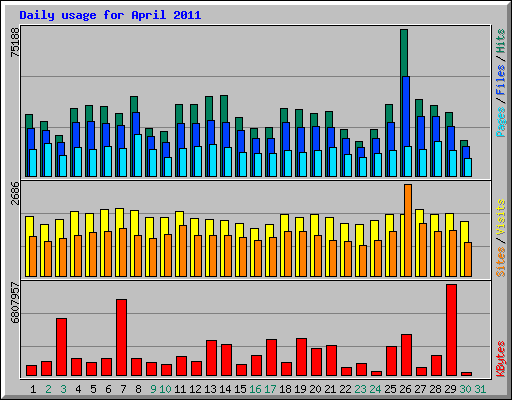This screenshot has height=400, width=512.
Task: Click the 'KBytes' legend label
Action: [500, 359]
